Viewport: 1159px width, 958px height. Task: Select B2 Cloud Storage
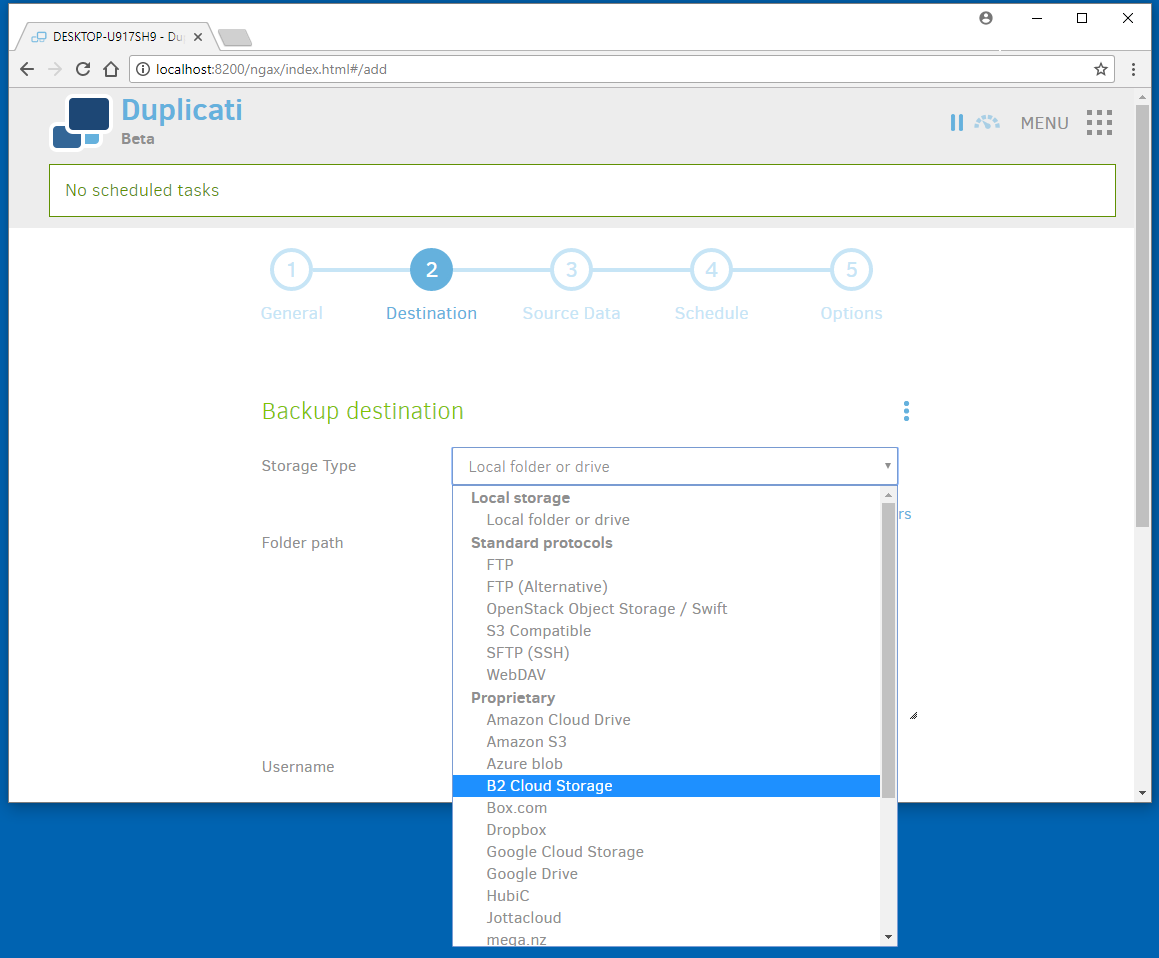click(x=667, y=786)
